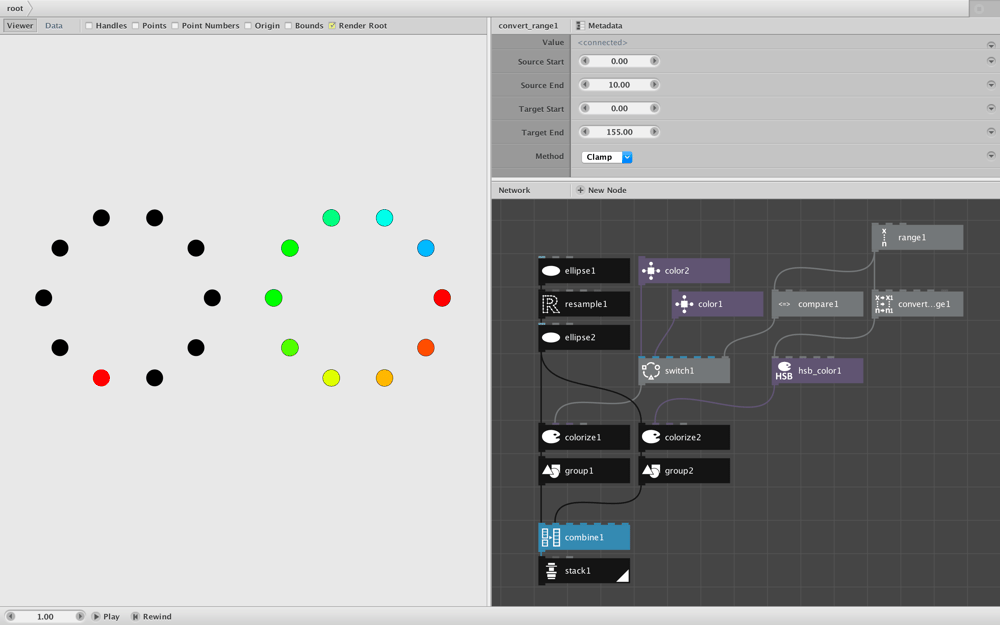Viewport: 1000px width, 625px height.
Task: Select the convert_range1 node icon
Action: pos(884,304)
